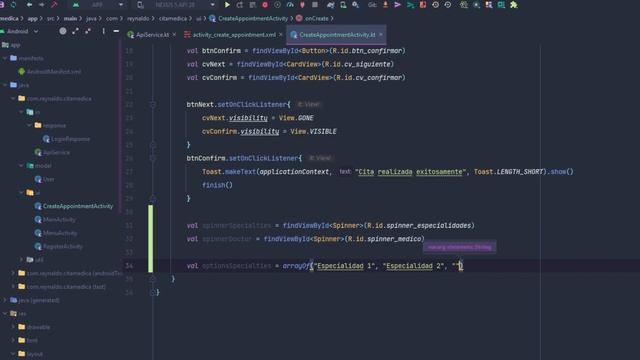Collapse the manifests folder

pyautogui.click(x=5, y=58)
